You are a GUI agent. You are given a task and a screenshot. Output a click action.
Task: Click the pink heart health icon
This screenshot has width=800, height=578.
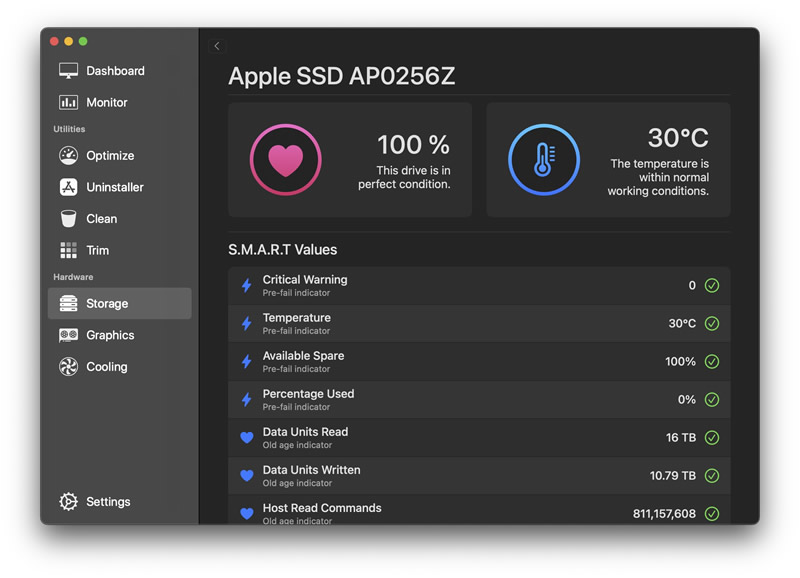[x=286, y=160]
